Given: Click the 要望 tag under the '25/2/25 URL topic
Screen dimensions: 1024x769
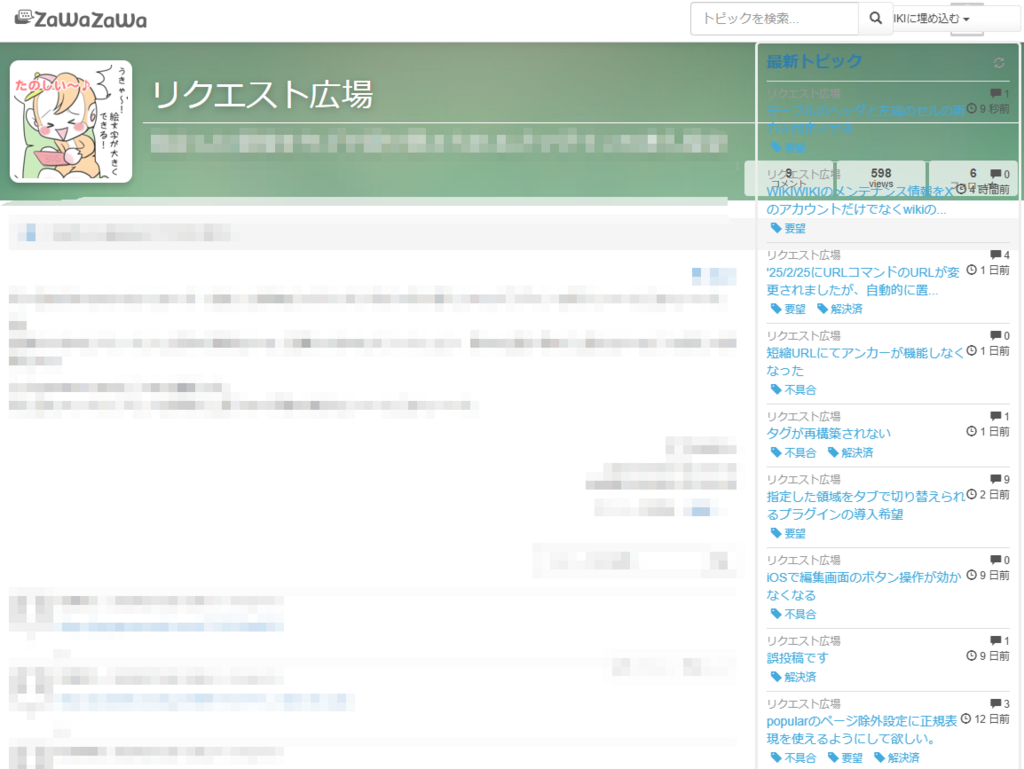Looking at the screenshot, I should [788, 309].
